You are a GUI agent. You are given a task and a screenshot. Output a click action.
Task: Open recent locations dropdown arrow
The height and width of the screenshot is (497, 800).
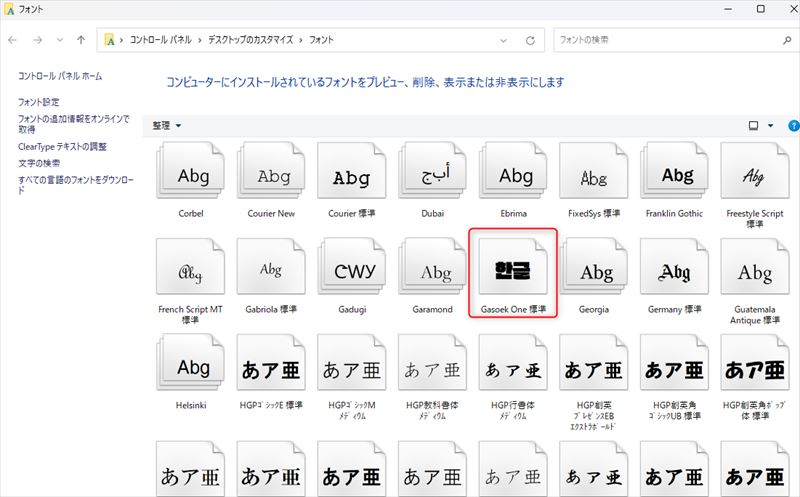point(60,40)
